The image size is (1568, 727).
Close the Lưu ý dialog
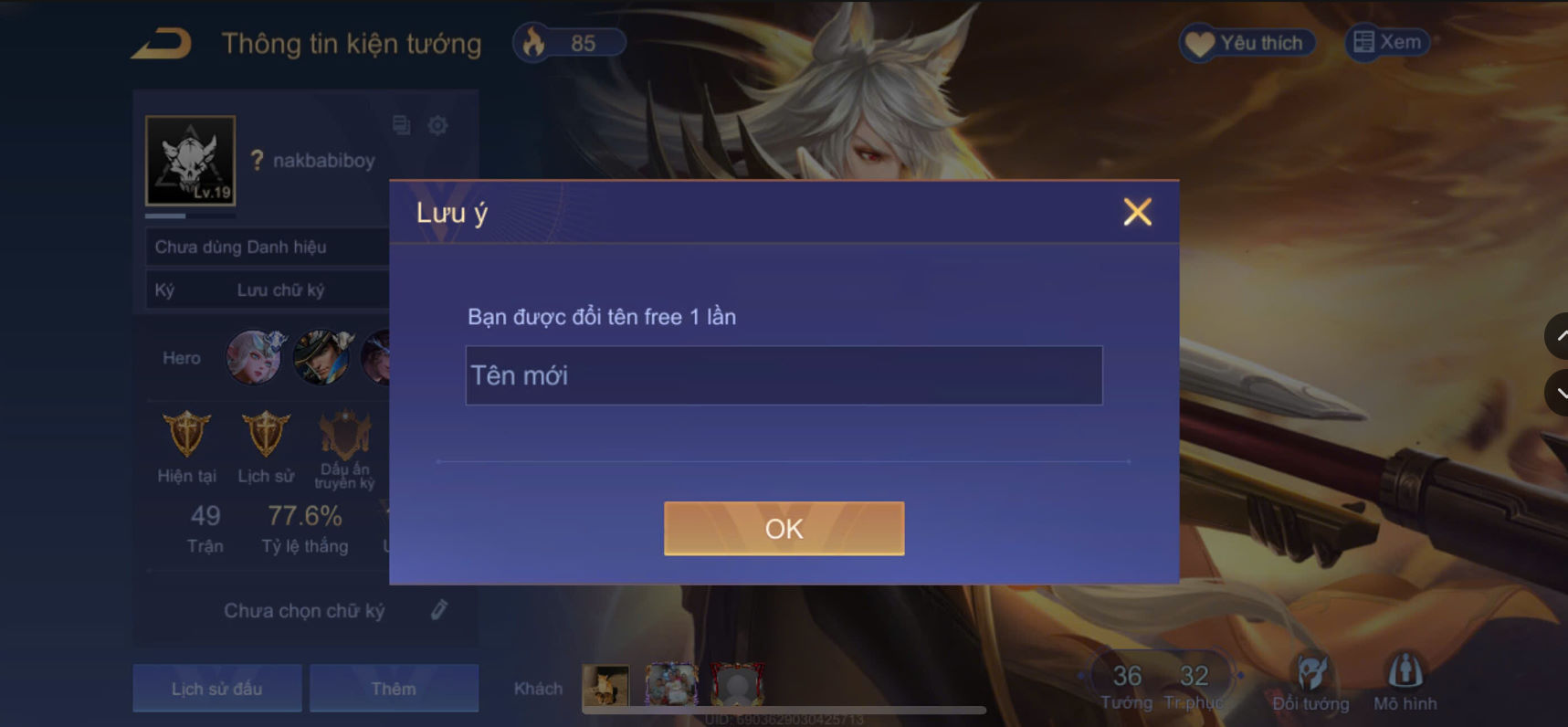tap(1137, 212)
